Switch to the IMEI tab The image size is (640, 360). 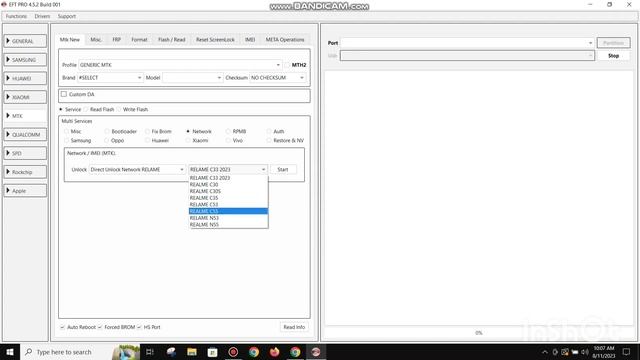pyautogui.click(x=250, y=40)
